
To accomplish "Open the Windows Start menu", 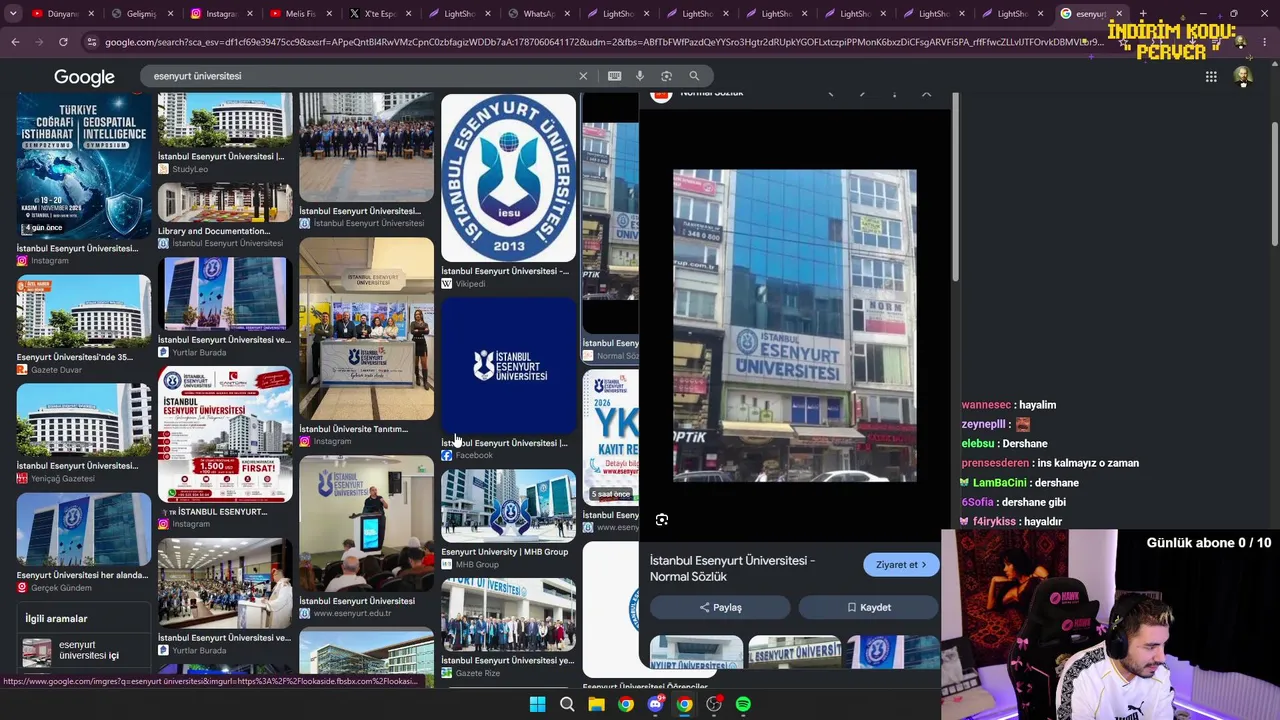I will [537, 704].
